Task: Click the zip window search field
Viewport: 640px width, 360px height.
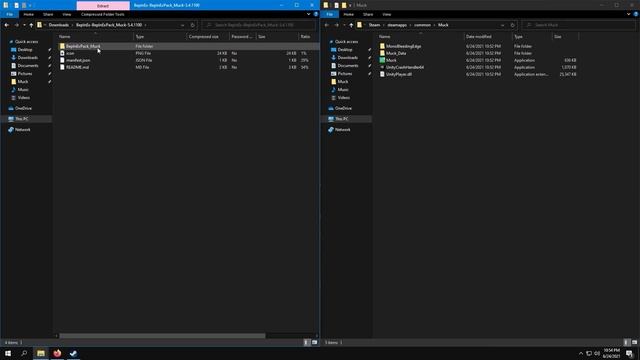Action: click(259, 25)
